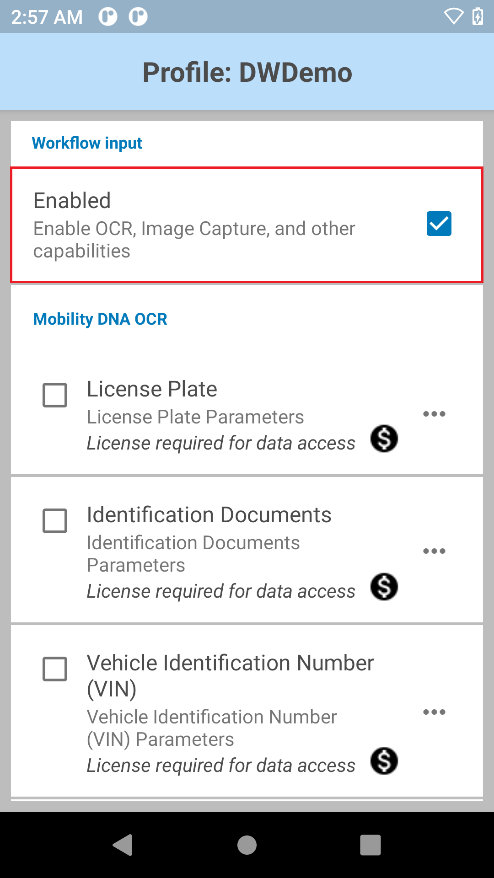The image size is (494, 878).
Task: Tap the License Plate dollar license icon
Action: tap(384, 438)
